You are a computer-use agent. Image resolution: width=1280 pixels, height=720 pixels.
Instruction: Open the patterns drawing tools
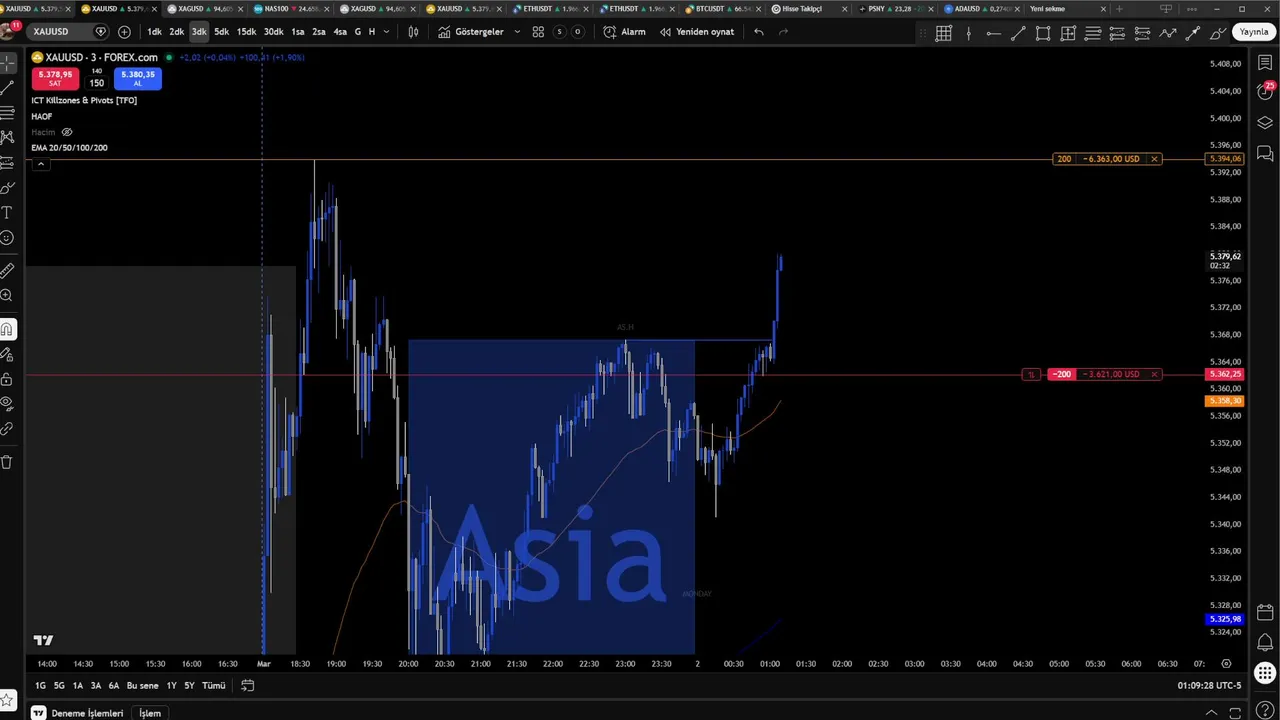coord(7,137)
